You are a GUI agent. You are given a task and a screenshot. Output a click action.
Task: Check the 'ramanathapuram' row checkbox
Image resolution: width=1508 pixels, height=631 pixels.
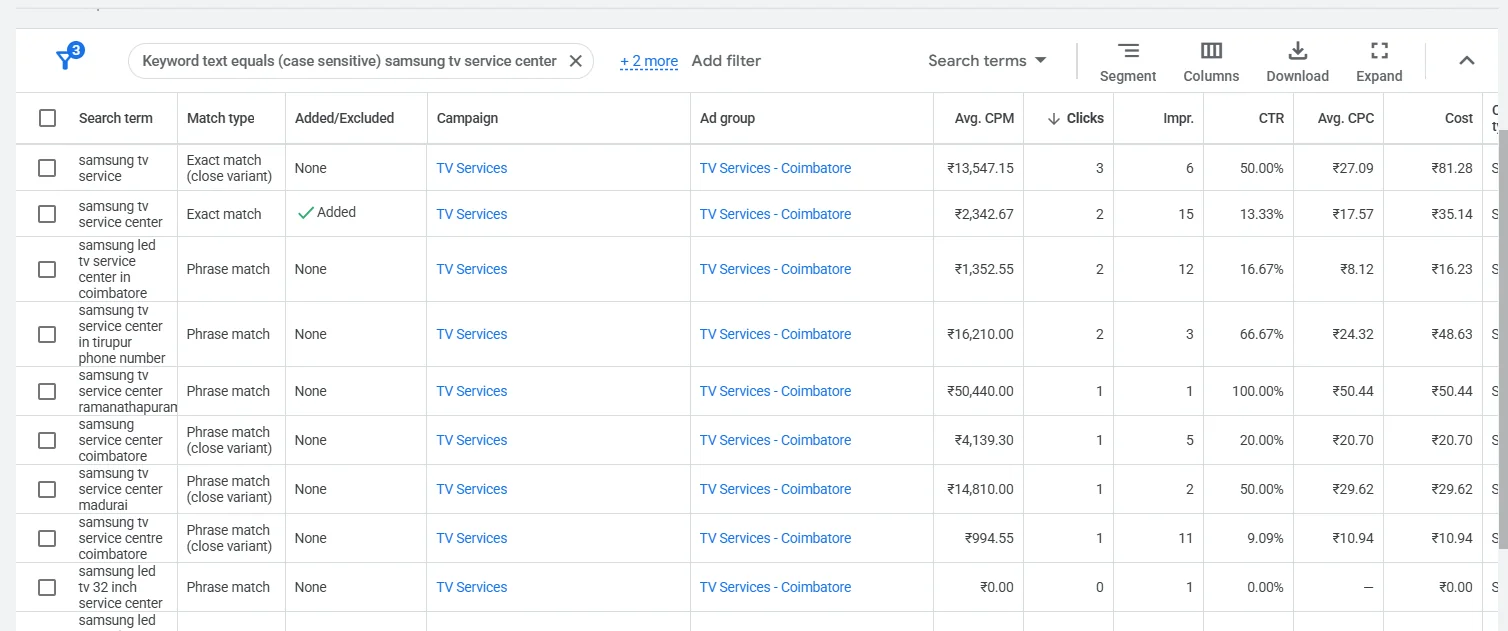pos(47,391)
